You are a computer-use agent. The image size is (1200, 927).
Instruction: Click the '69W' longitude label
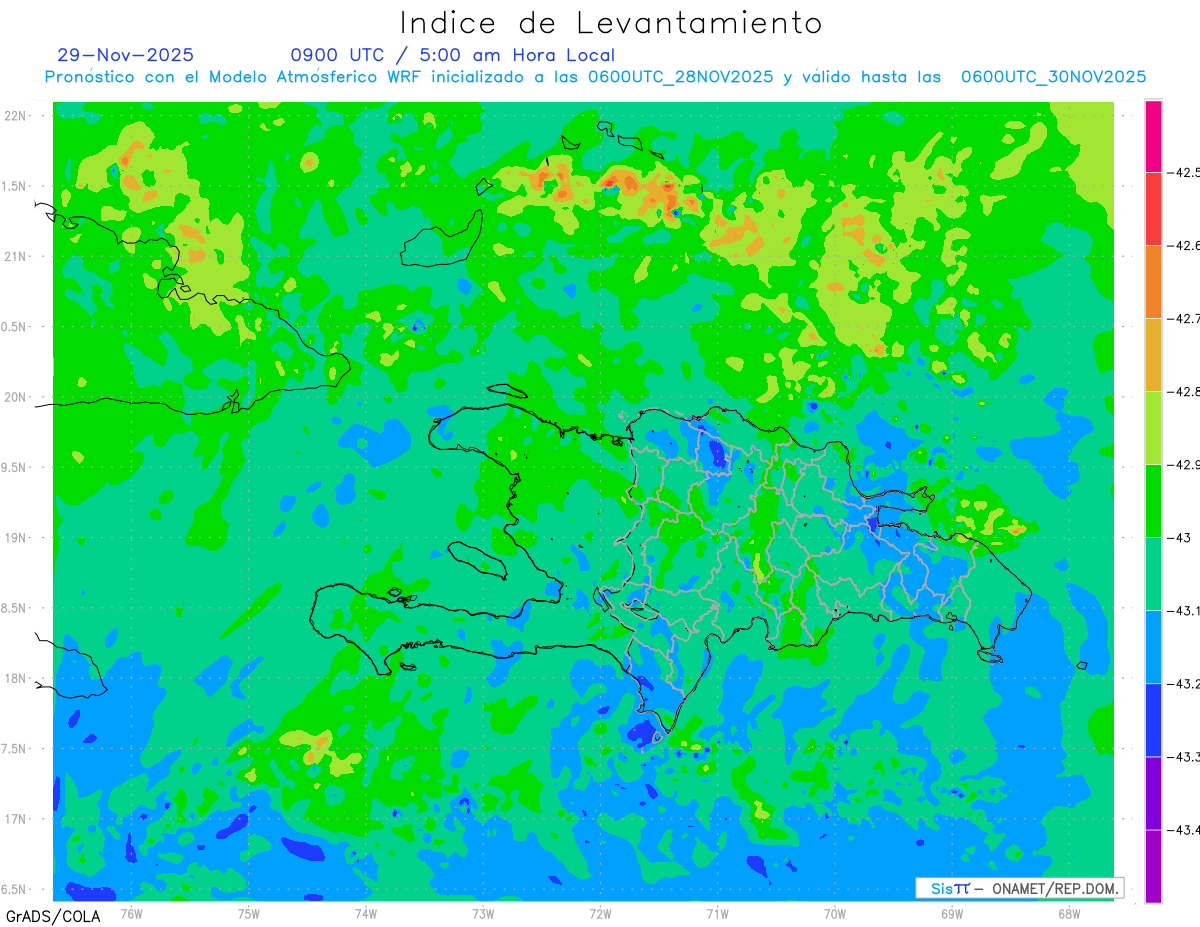pyautogui.click(x=952, y=913)
